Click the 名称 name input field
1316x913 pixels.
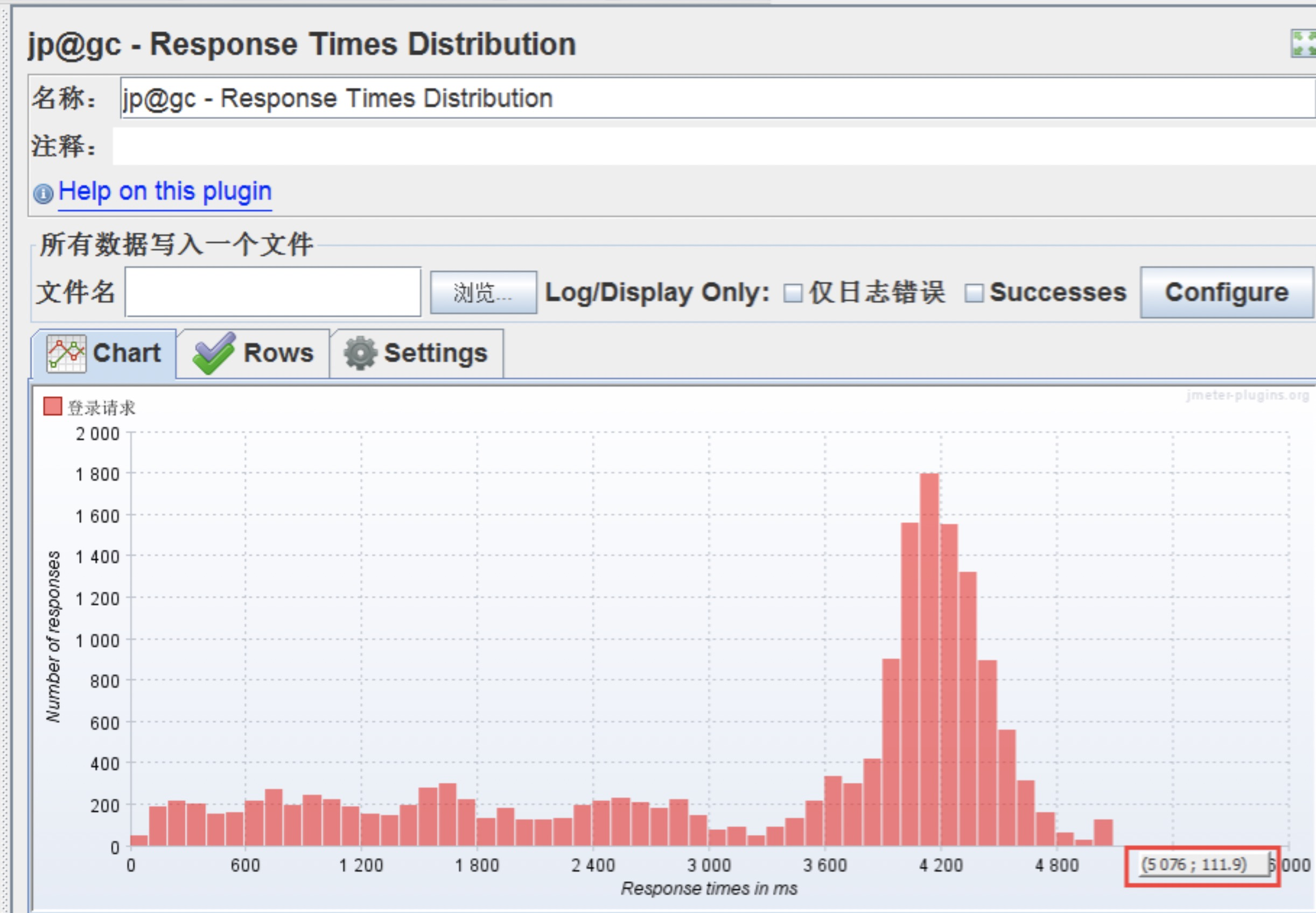[715, 99]
